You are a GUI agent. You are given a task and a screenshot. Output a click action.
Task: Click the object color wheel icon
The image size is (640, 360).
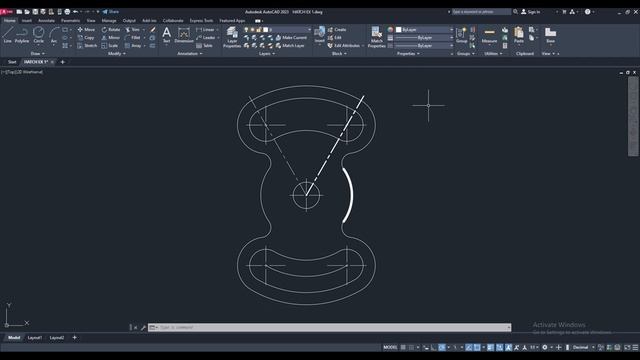(x=390, y=29)
